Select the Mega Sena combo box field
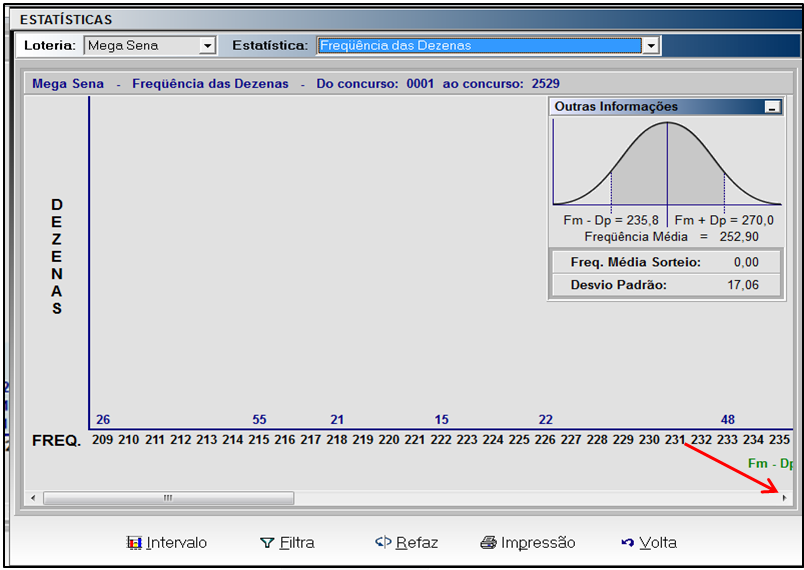 click(149, 46)
